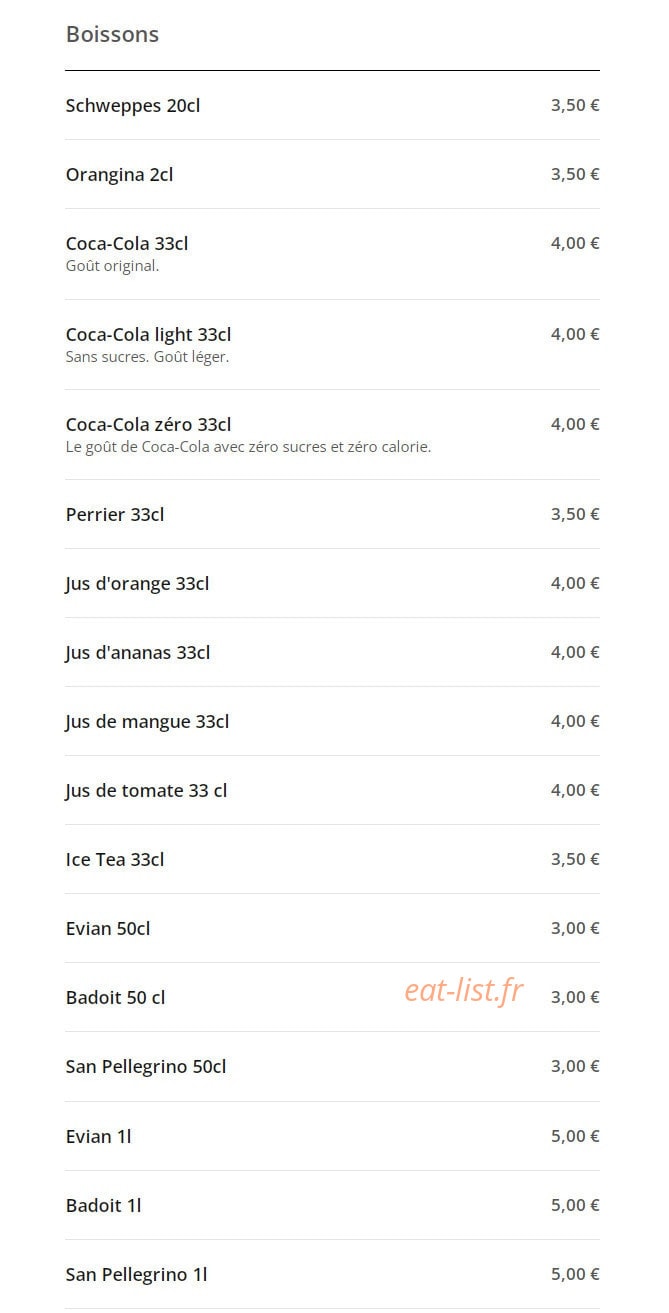Image resolution: width=669 pixels, height=1313 pixels.
Task: Open the Evian 1l entry
Action: pyautogui.click(x=332, y=1136)
